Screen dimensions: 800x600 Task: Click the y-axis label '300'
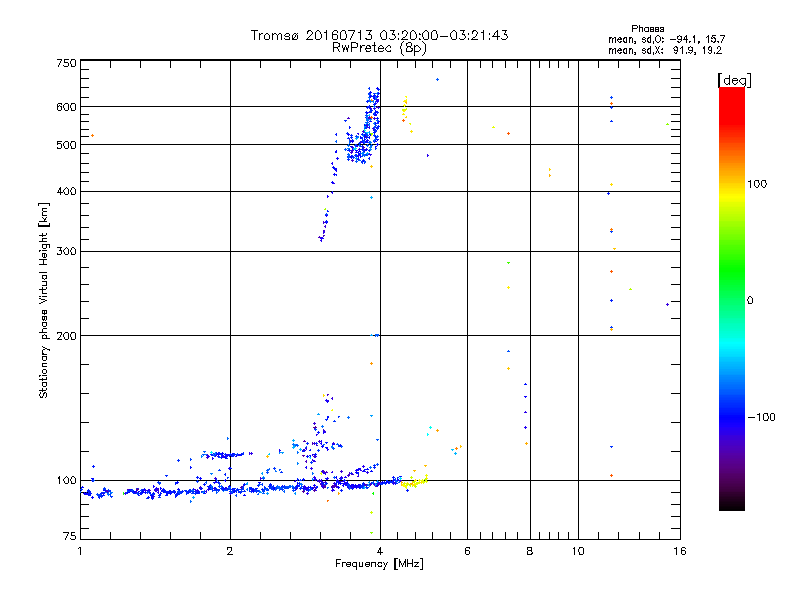(66, 251)
